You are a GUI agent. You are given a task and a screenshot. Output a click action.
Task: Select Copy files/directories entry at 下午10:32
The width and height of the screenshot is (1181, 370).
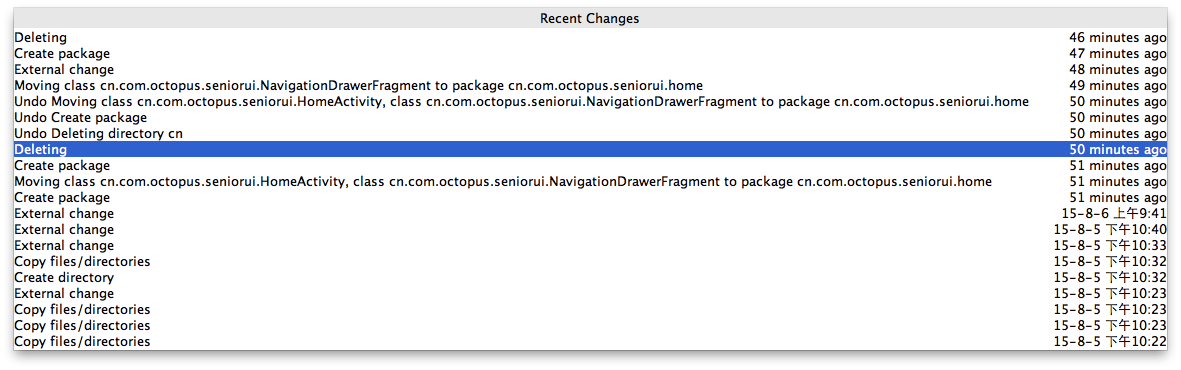[590, 261]
